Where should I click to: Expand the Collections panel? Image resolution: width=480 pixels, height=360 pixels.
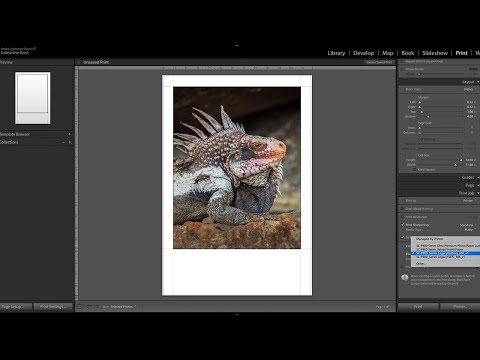(x=9, y=142)
